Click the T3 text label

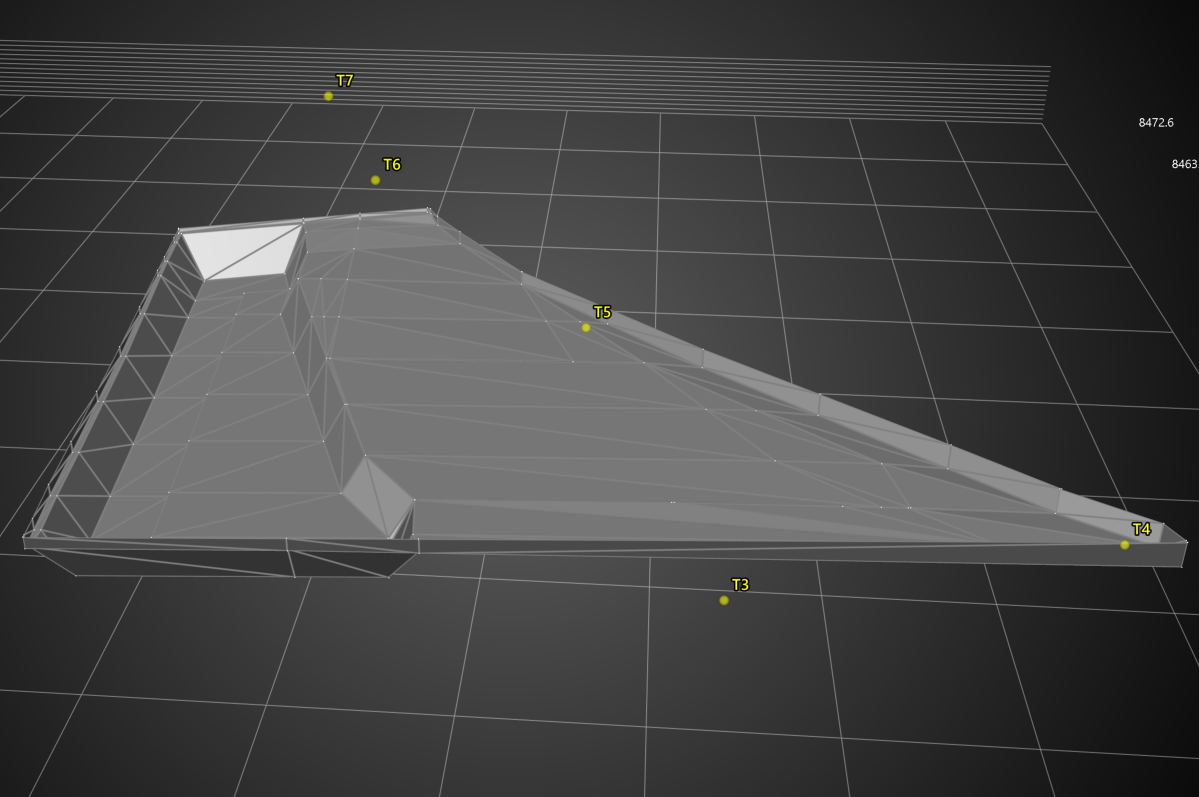tap(740, 585)
